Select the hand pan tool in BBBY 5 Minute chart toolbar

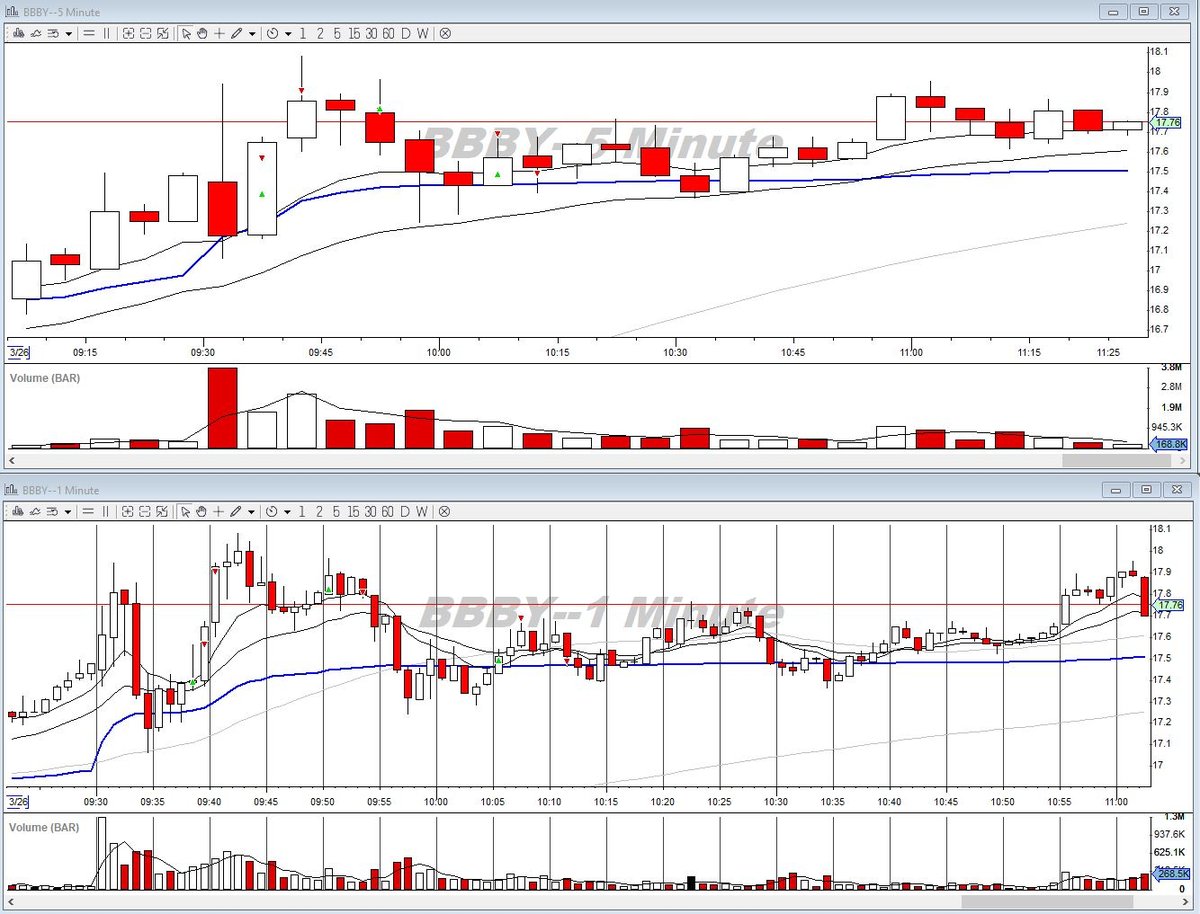point(201,33)
